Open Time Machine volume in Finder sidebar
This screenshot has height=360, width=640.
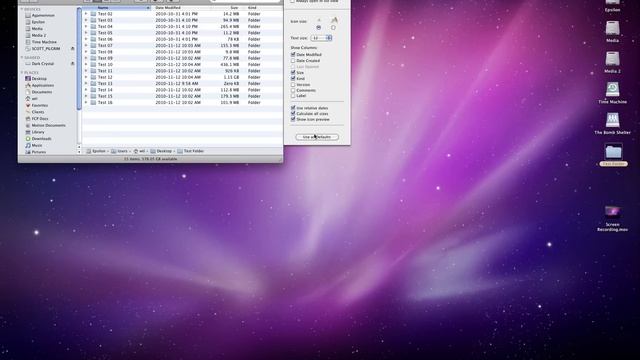41,42
